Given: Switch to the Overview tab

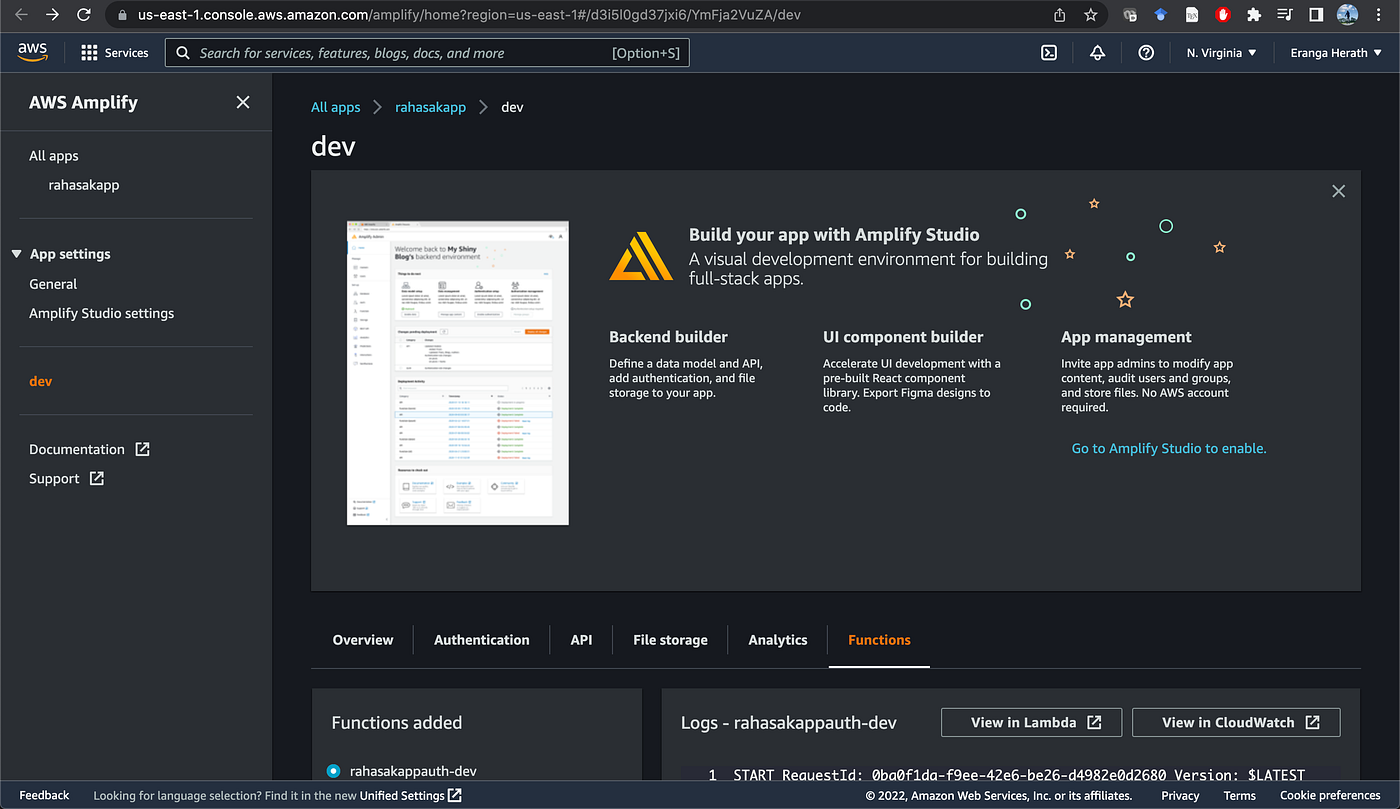Looking at the screenshot, I should pyautogui.click(x=363, y=640).
